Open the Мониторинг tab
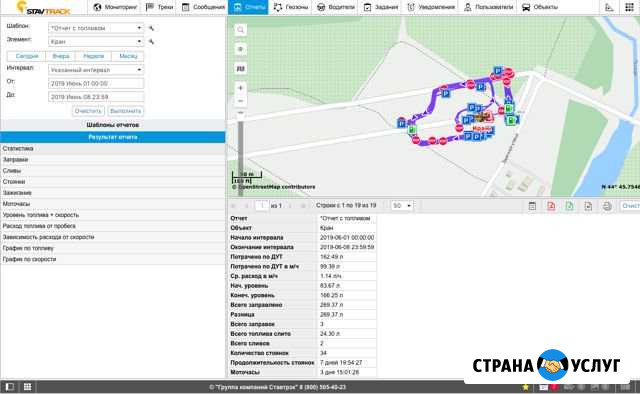The height and width of the screenshot is (394, 640). pyautogui.click(x=115, y=7)
